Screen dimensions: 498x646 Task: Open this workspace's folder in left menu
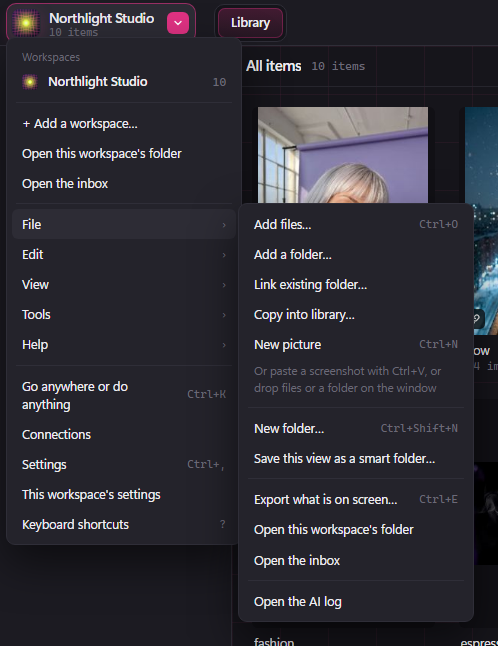point(124,154)
